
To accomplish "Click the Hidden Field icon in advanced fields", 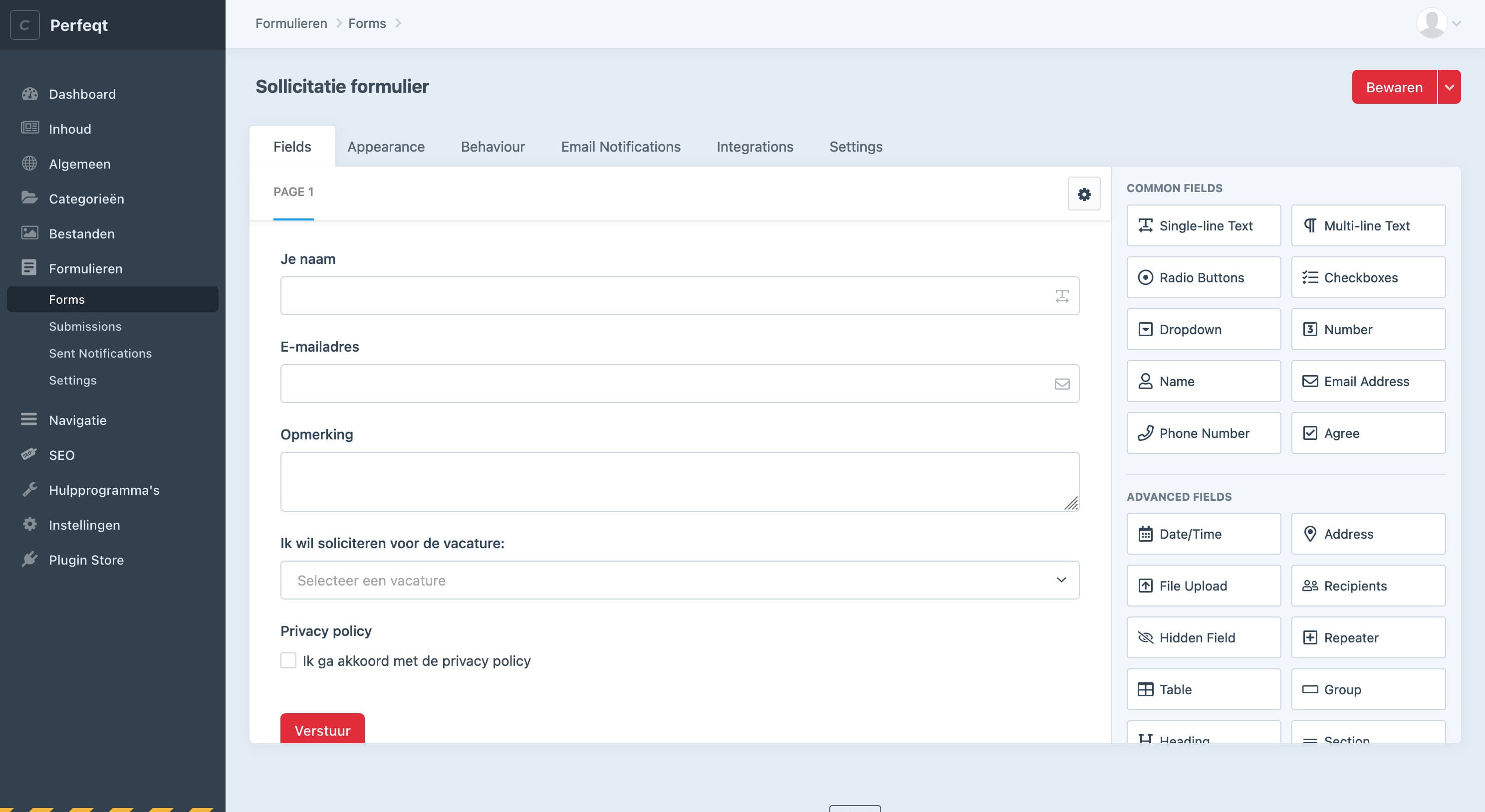I will [1145, 637].
